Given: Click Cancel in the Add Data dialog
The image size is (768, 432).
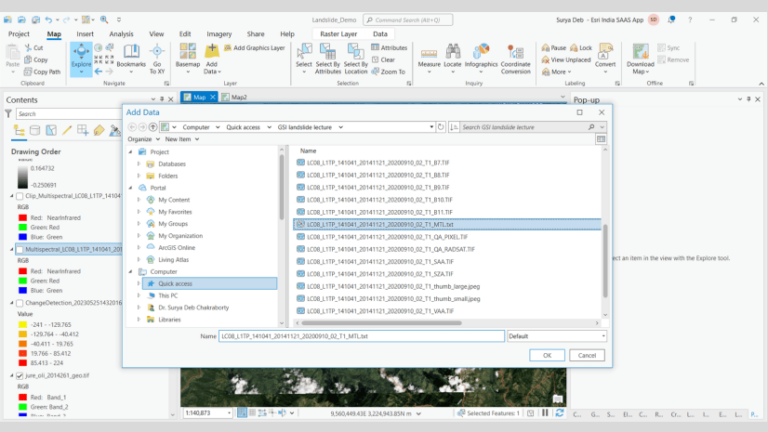Looking at the screenshot, I should (587, 355).
